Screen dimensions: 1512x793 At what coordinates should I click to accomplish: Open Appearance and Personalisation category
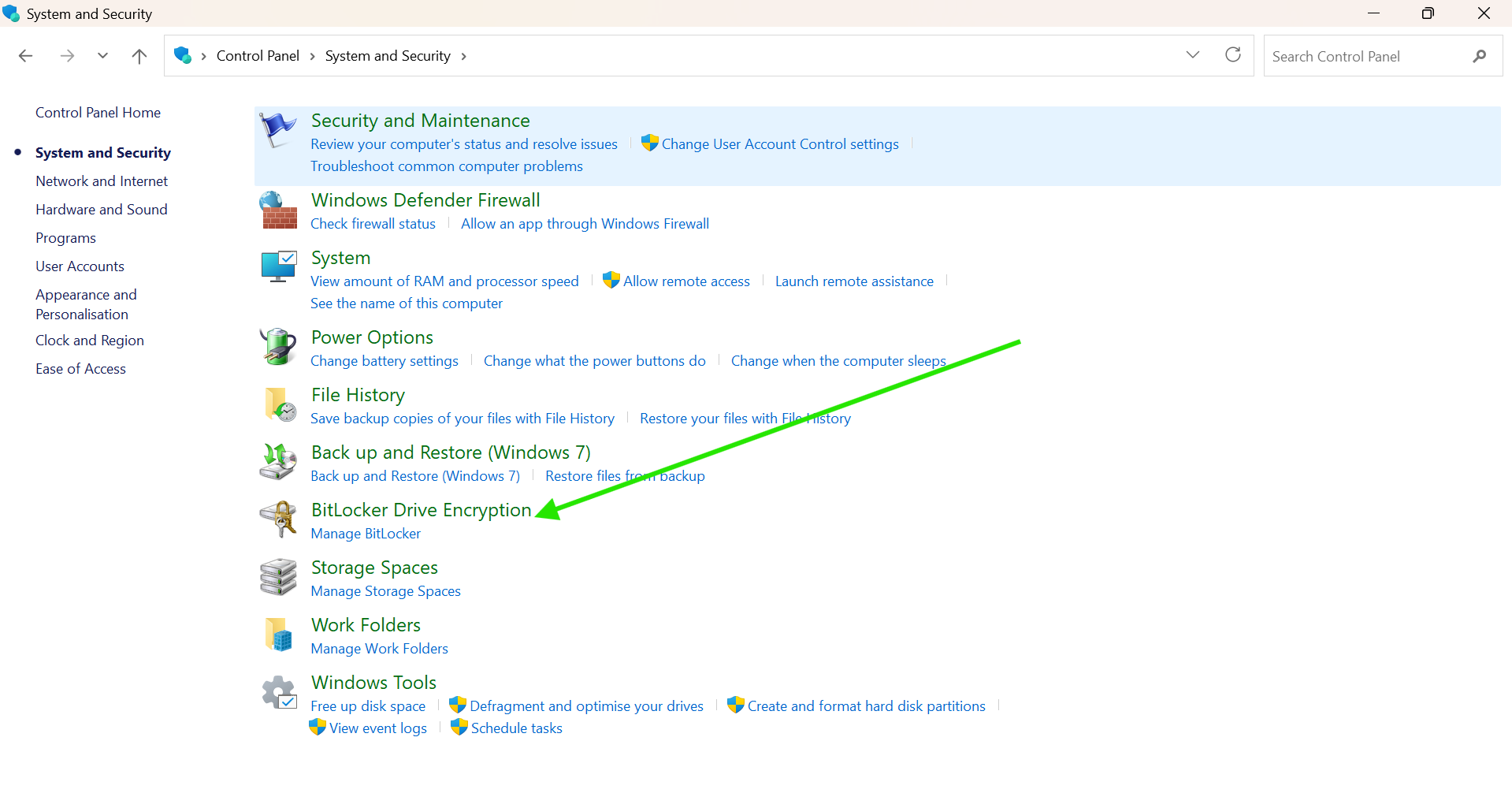coord(86,304)
